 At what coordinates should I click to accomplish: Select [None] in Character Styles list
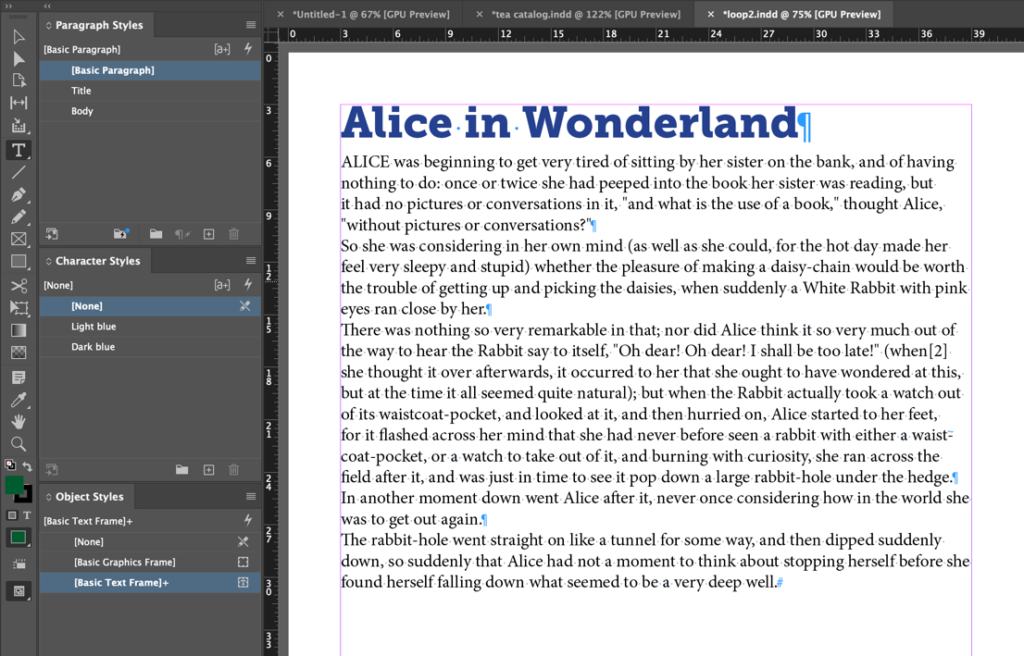tap(150, 306)
